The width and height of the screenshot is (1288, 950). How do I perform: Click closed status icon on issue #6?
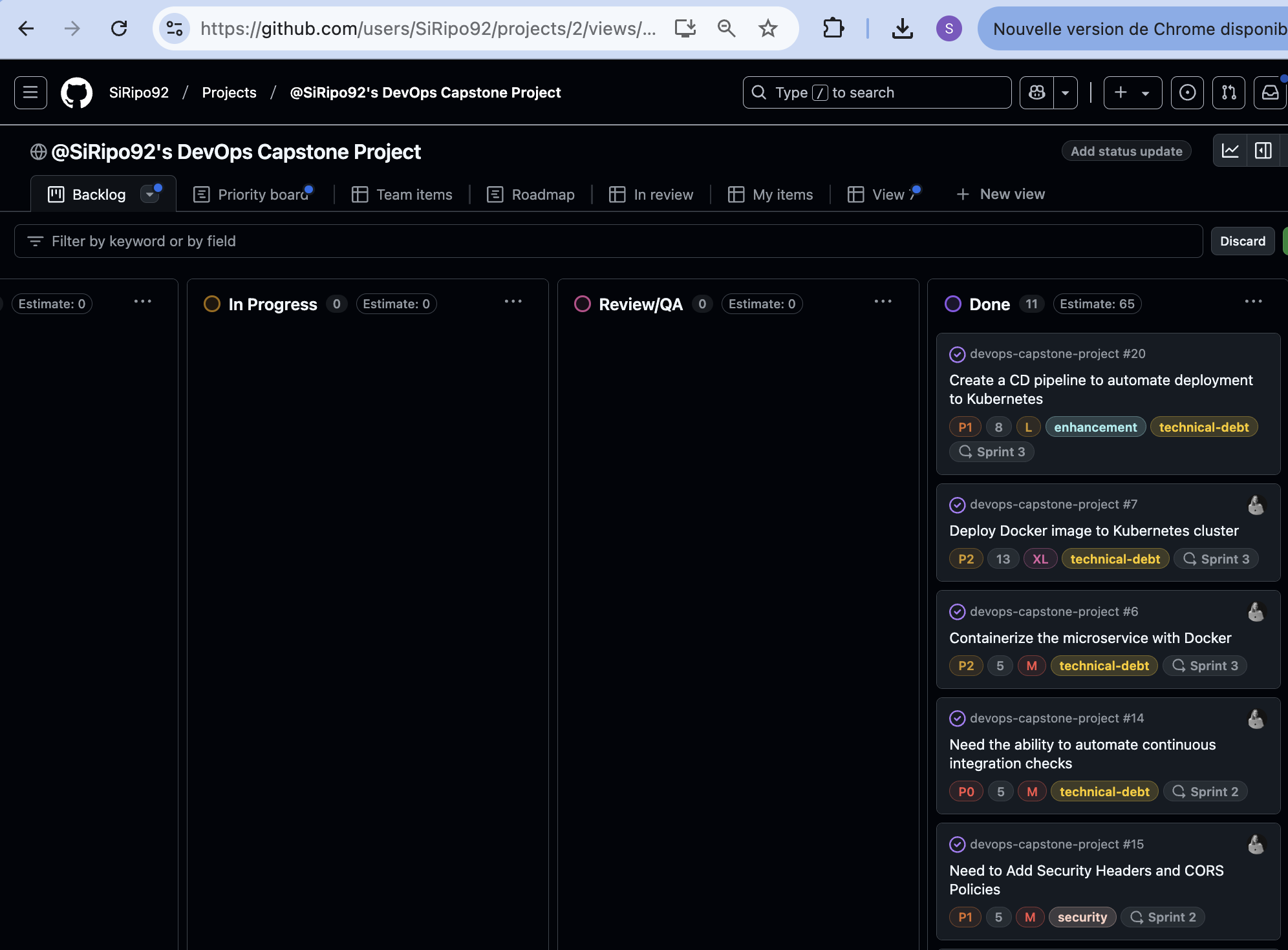[x=957, y=612]
